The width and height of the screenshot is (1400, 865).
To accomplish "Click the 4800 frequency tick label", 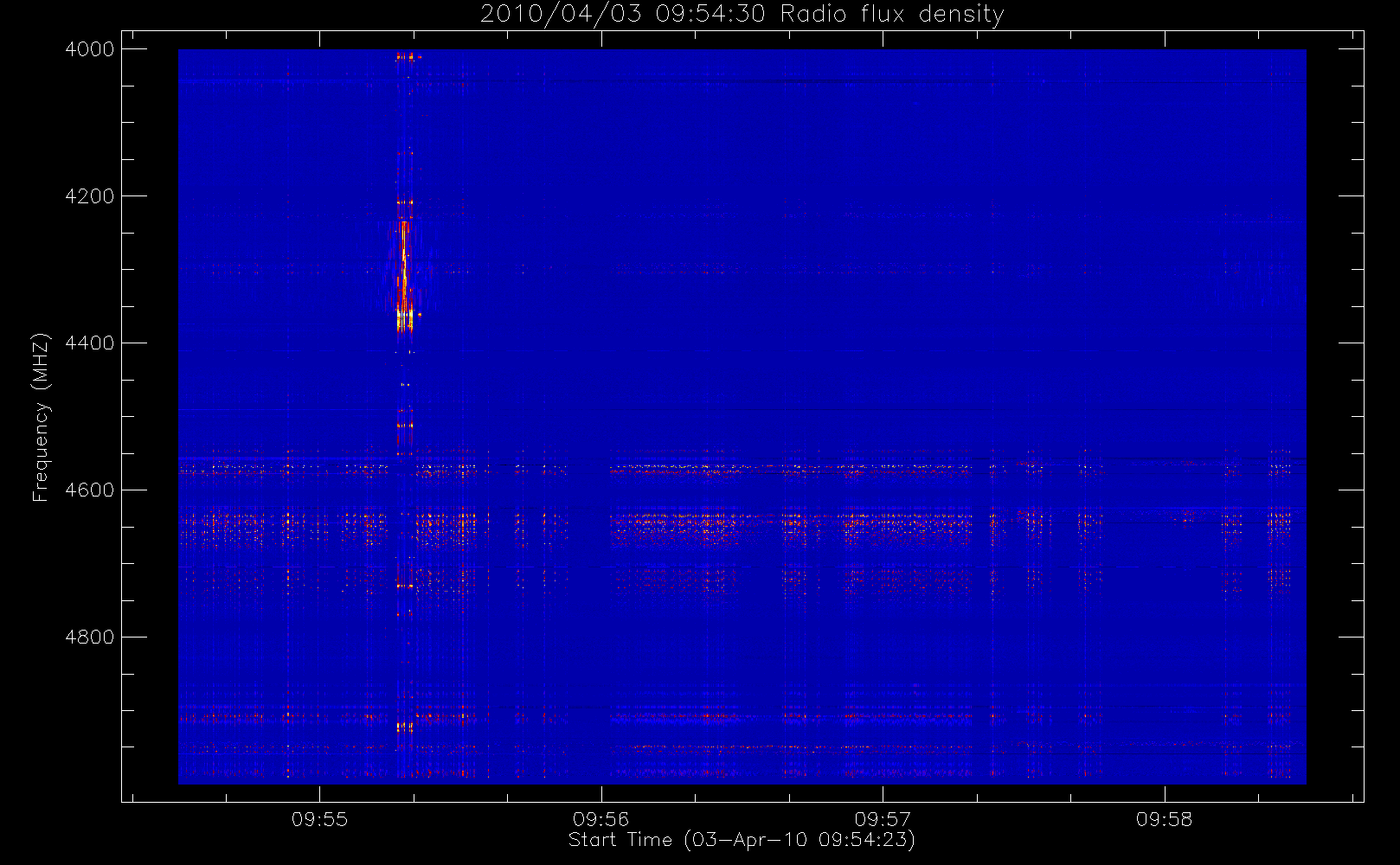I will point(90,638).
